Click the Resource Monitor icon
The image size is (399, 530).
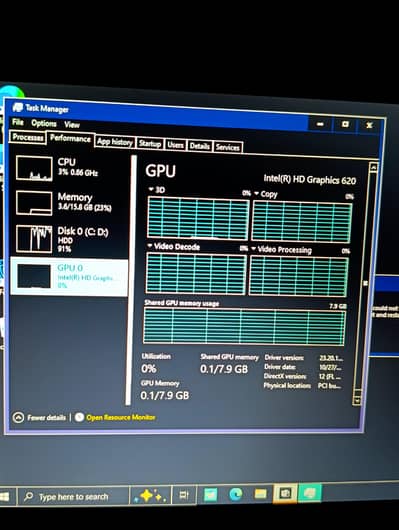pos(79,417)
